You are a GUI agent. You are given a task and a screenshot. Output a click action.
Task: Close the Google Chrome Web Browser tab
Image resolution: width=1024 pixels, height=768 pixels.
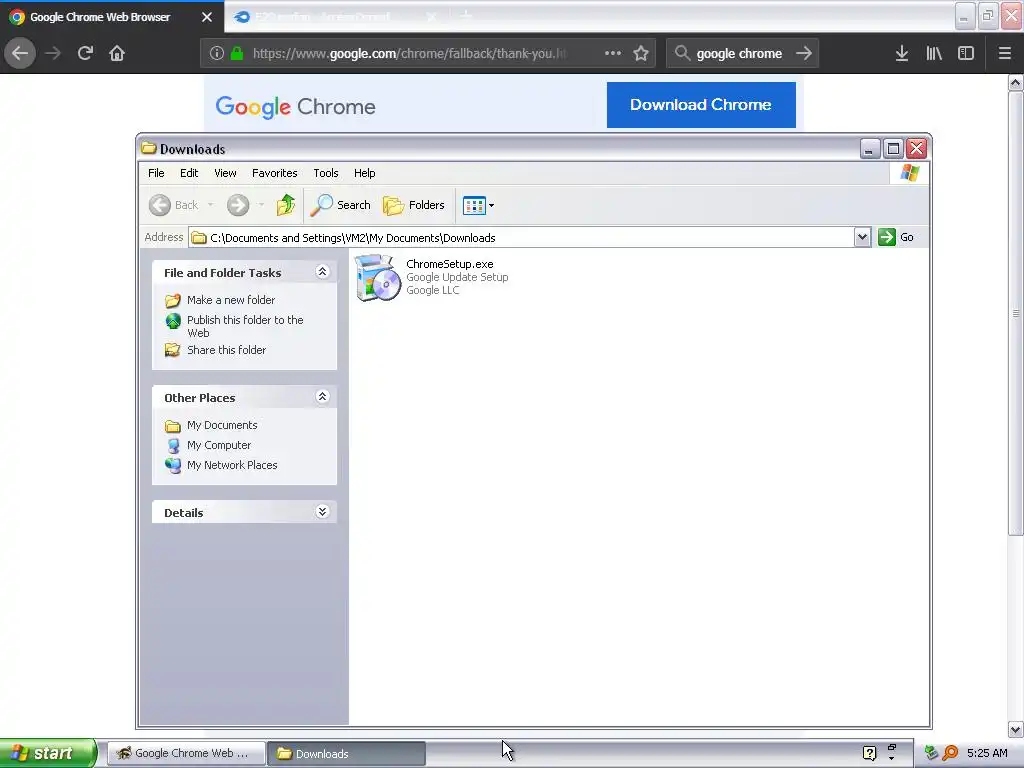pos(207,17)
